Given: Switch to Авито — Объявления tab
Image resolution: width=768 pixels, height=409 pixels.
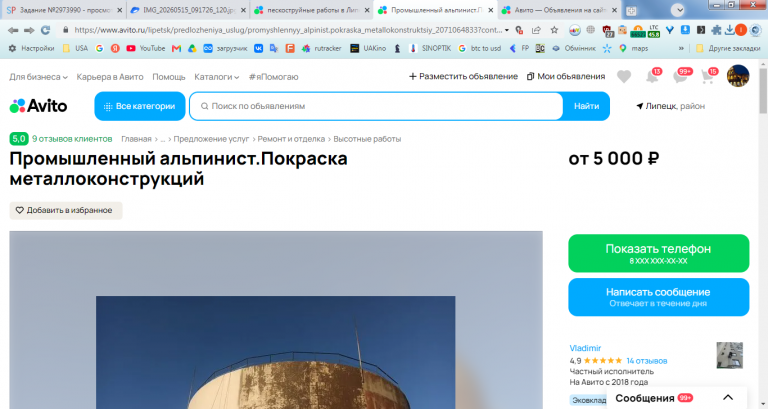Looking at the screenshot, I should pos(560,10).
